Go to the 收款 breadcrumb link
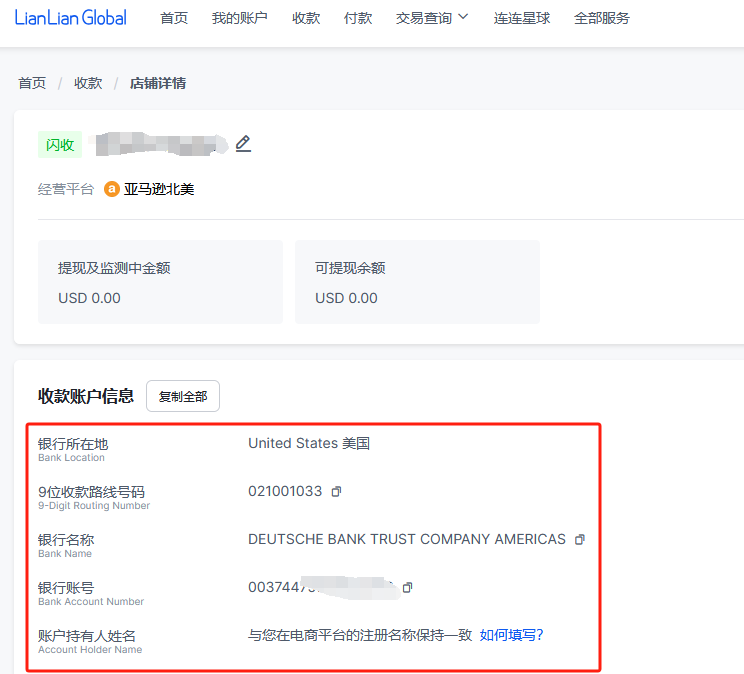The height and width of the screenshot is (674, 744). click(88, 83)
